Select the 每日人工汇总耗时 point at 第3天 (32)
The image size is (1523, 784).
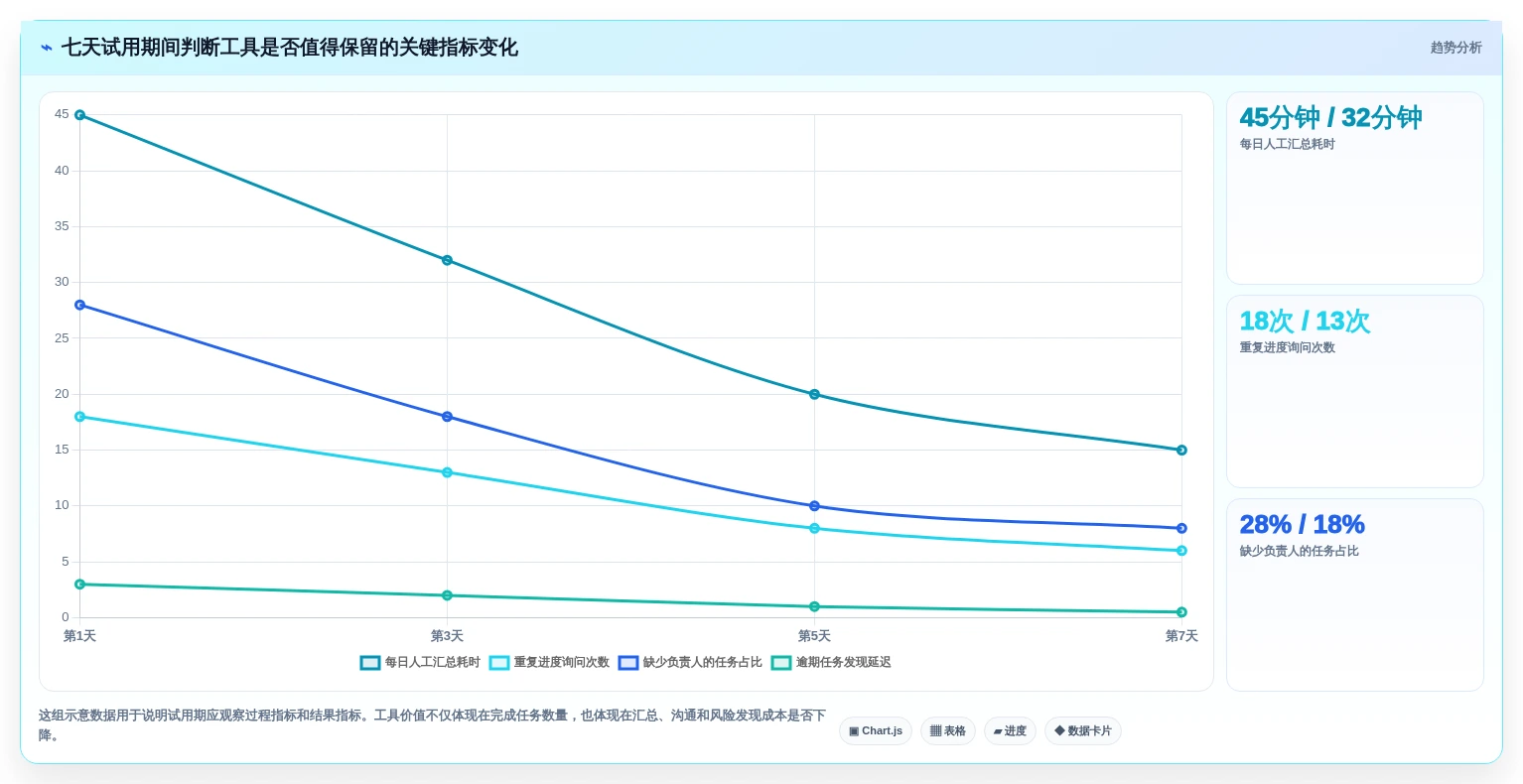pos(447,260)
